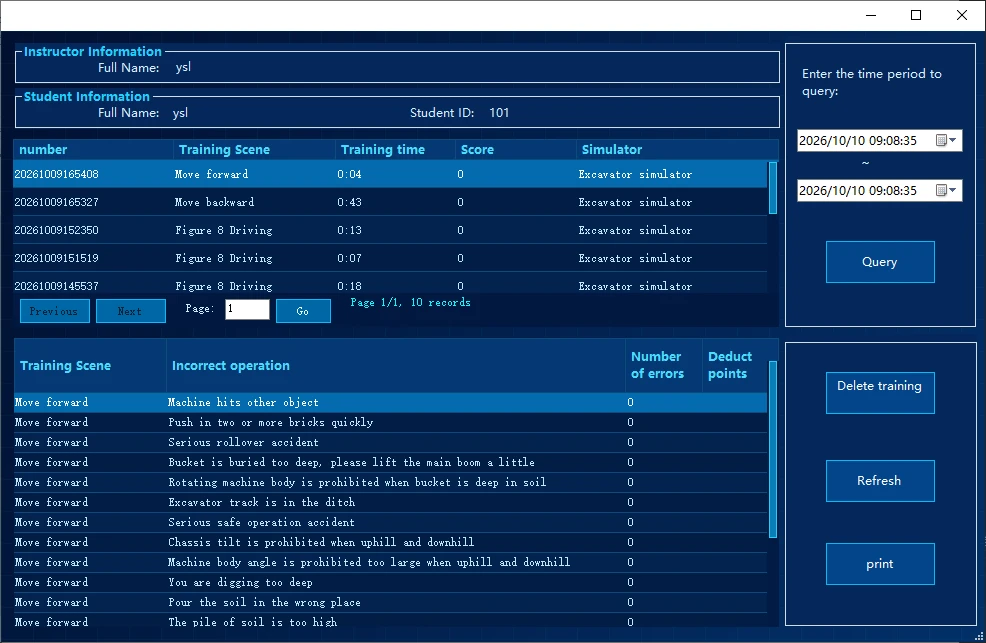986x643 pixels.
Task: Select record 20261009145537
Action: 390,284
